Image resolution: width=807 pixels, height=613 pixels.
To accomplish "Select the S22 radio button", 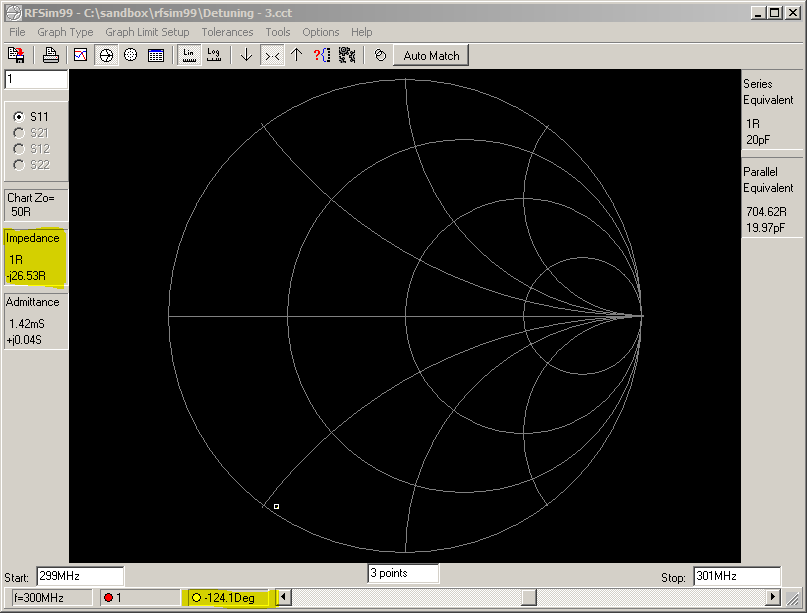I will 19,165.
